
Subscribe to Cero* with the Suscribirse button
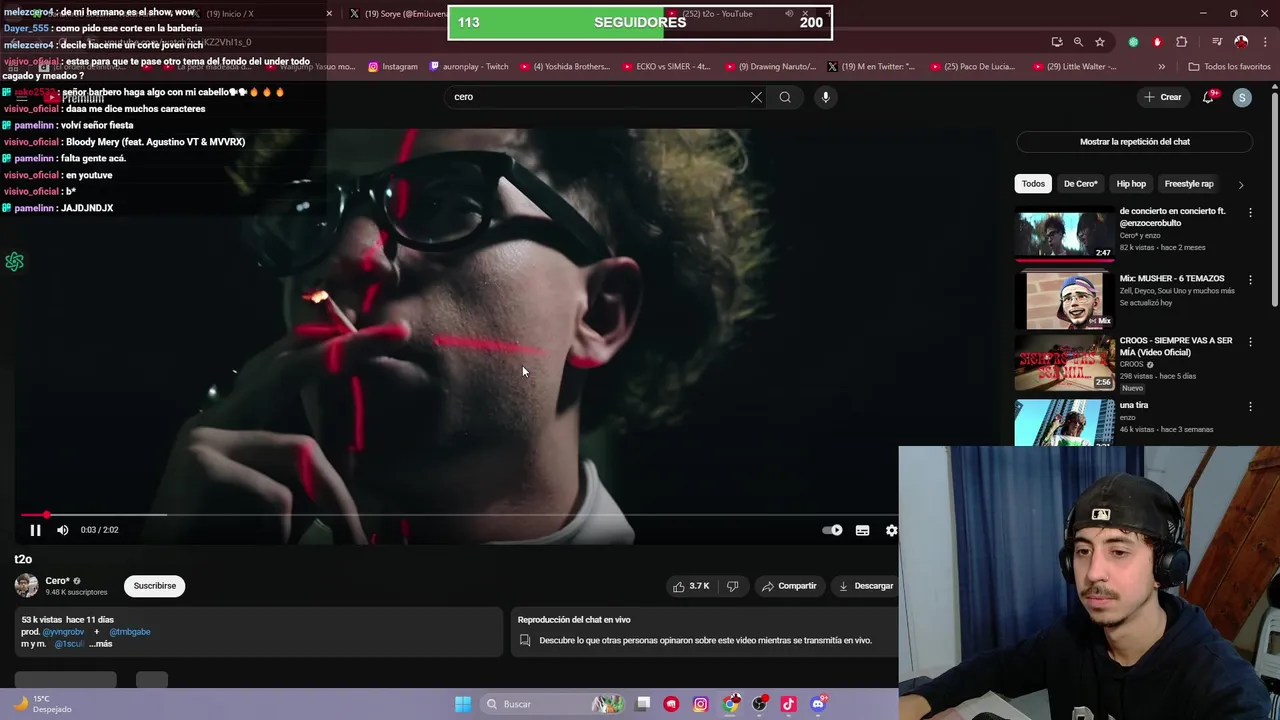pyautogui.click(x=155, y=586)
